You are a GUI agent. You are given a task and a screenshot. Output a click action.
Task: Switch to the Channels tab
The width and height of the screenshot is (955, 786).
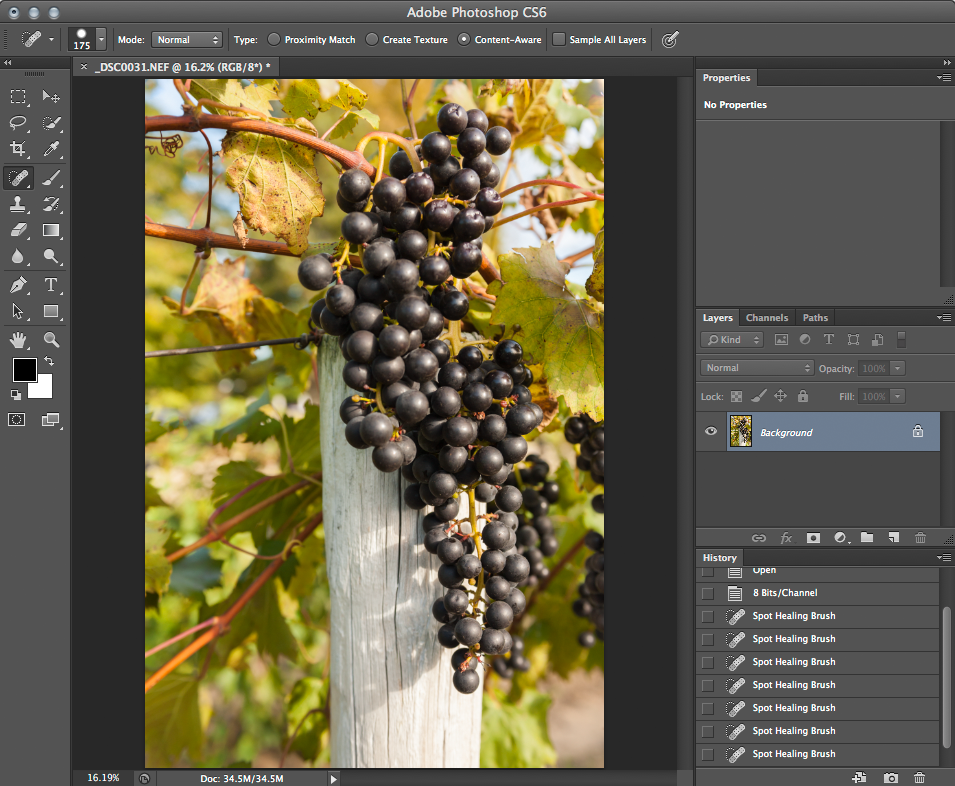(x=767, y=317)
